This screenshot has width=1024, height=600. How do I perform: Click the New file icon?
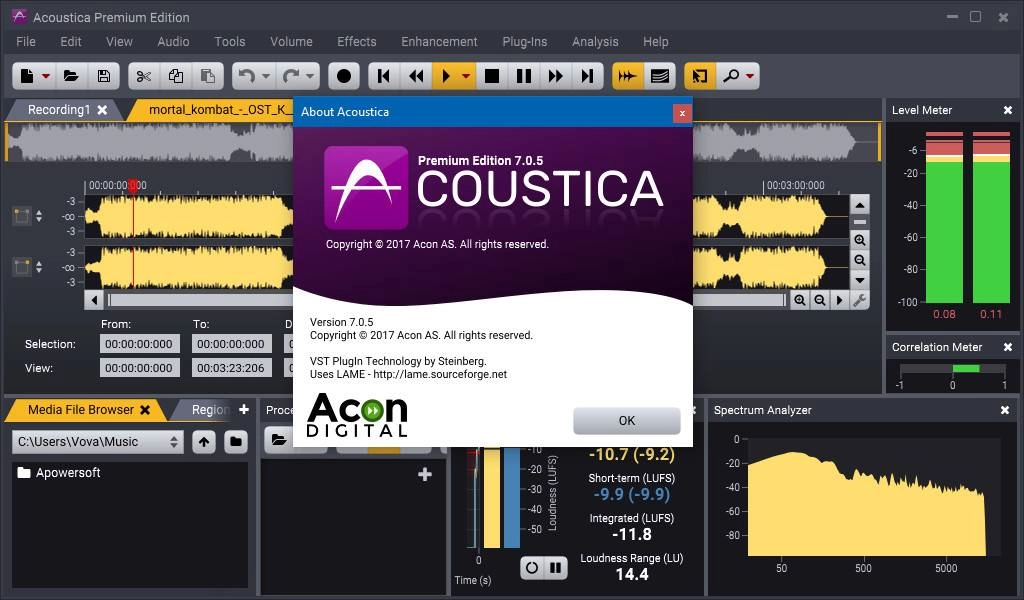(x=27, y=76)
